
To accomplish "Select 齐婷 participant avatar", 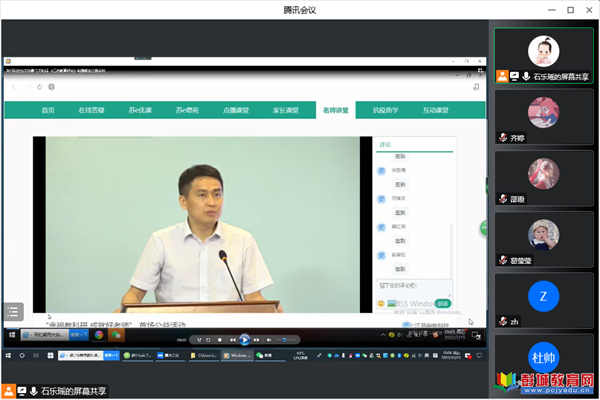I will pyautogui.click(x=543, y=113).
